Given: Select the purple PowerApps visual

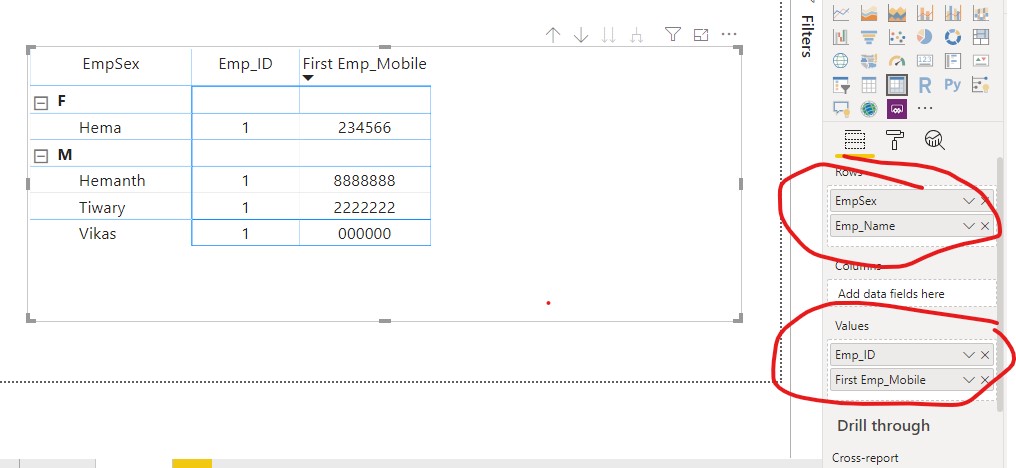Looking at the screenshot, I should pyautogui.click(x=897, y=108).
